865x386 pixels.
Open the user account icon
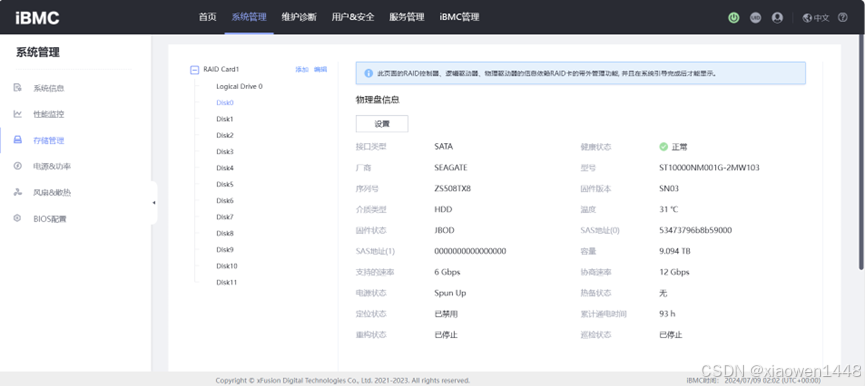[777, 18]
